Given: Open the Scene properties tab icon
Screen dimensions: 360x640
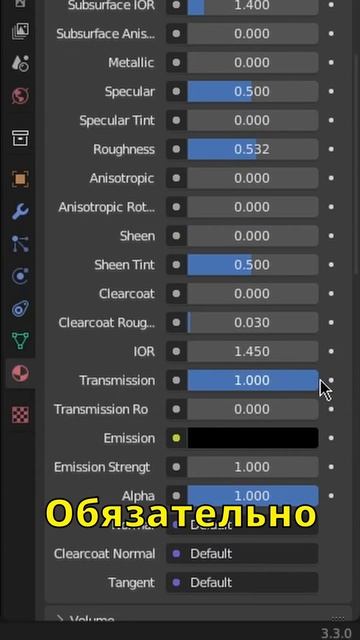Looking at the screenshot, I should [x=20, y=63].
